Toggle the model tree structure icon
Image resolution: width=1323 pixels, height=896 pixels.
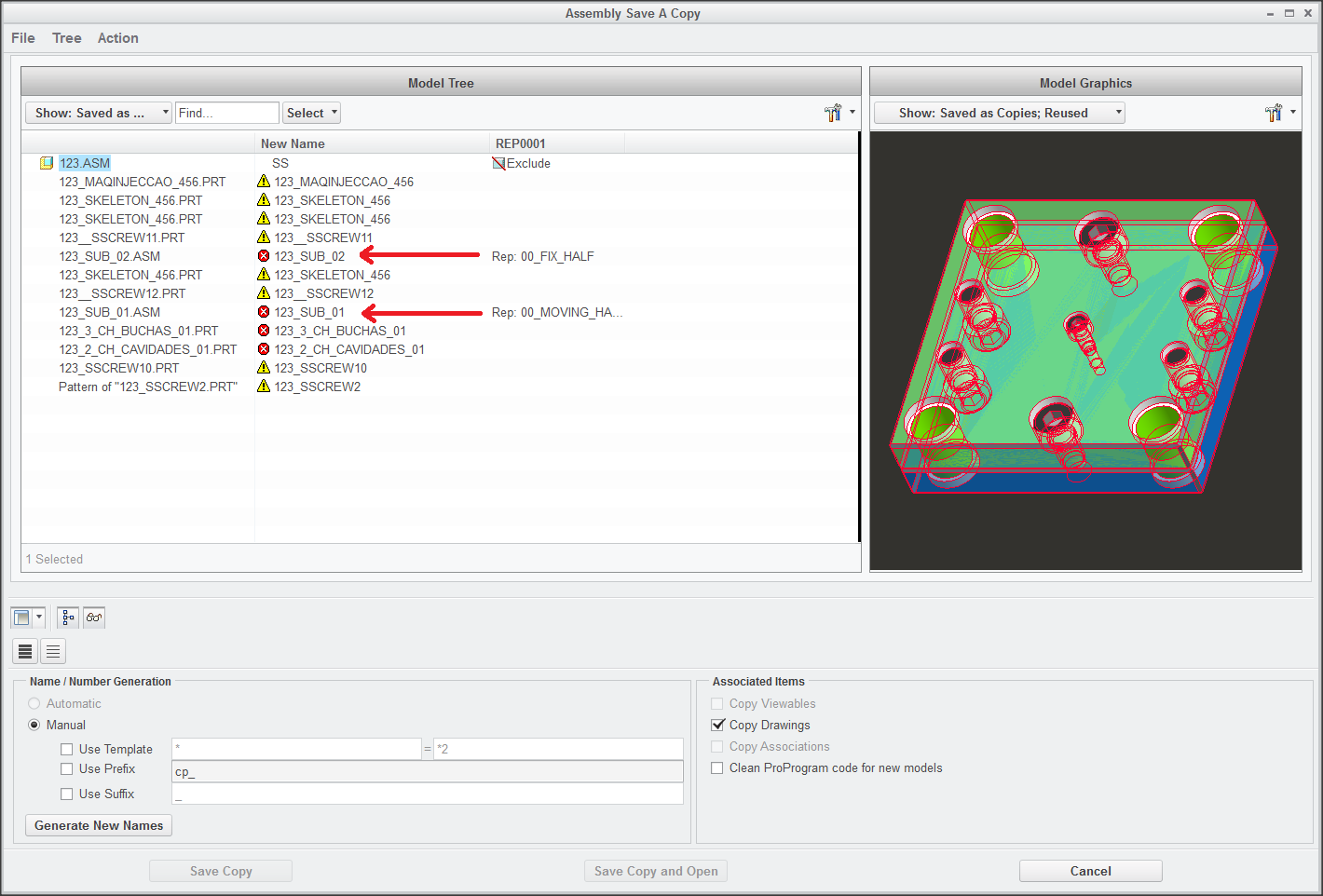[x=68, y=618]
